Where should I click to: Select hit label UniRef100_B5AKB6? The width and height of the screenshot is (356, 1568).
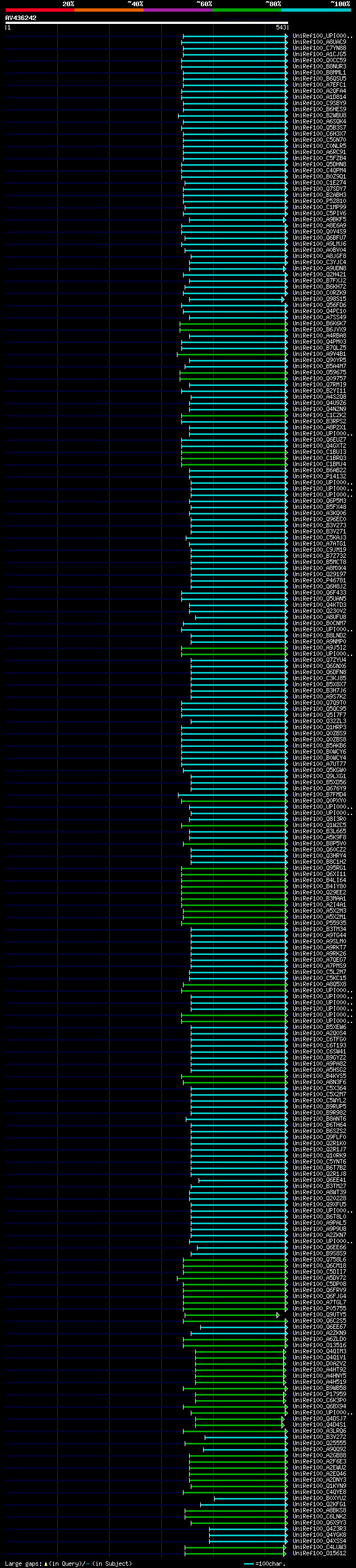tap(319, 746)
